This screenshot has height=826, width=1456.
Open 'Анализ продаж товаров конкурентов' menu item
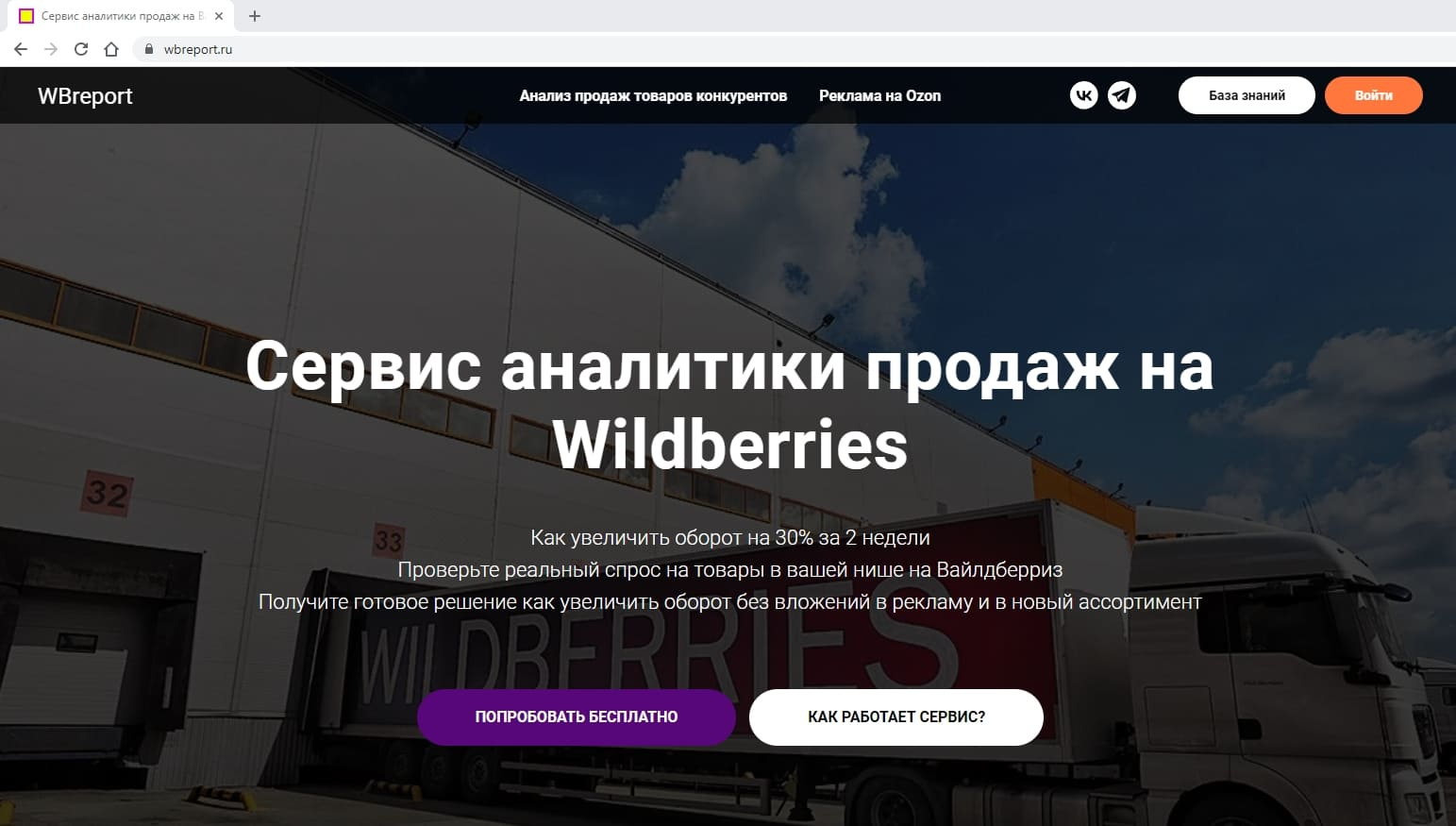point(653,95)
